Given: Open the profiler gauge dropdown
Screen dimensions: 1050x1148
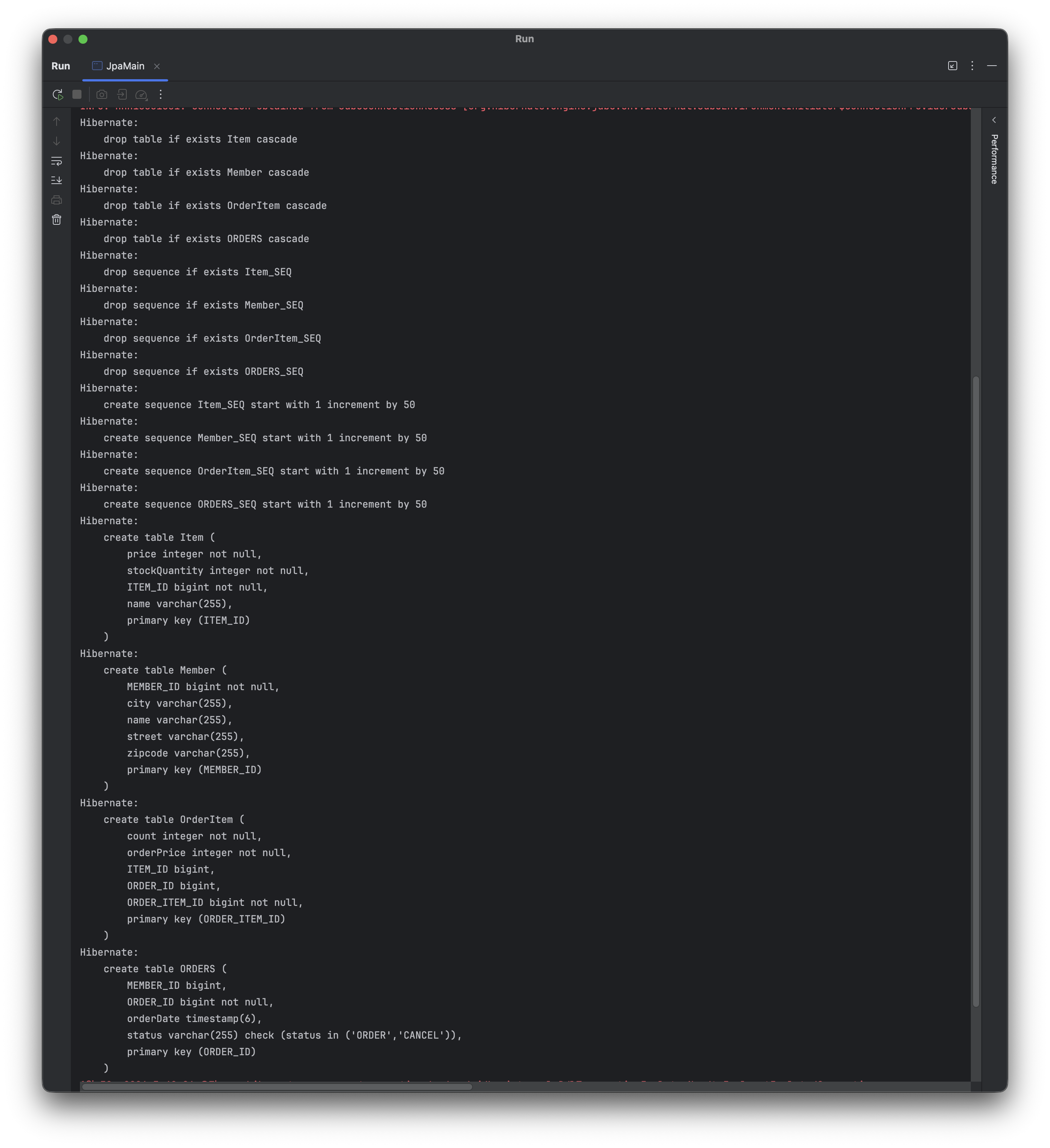Looking at the screenshot, I should click(x=142, y=95).
